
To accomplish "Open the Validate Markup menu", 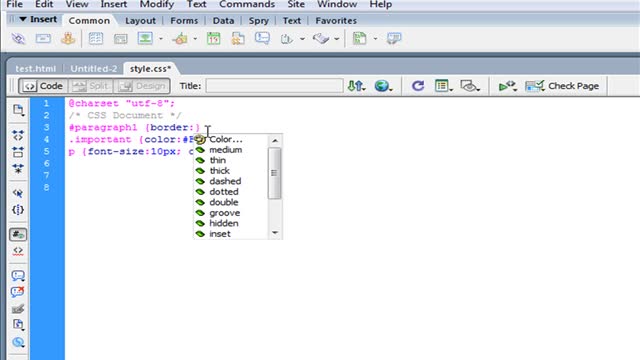I will coord(507,86).
